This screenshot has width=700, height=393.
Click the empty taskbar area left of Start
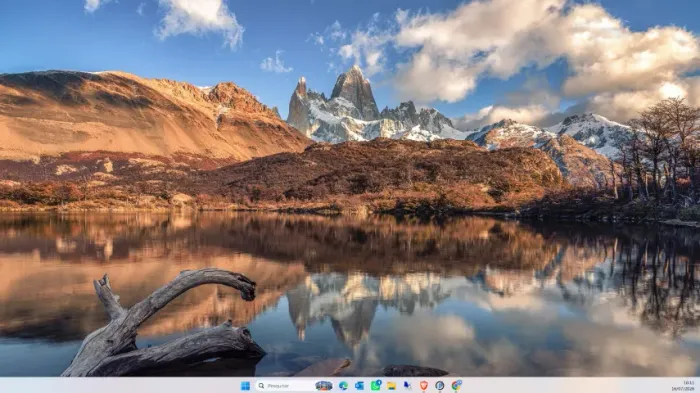pyautogui.click(x=121, y=386)
